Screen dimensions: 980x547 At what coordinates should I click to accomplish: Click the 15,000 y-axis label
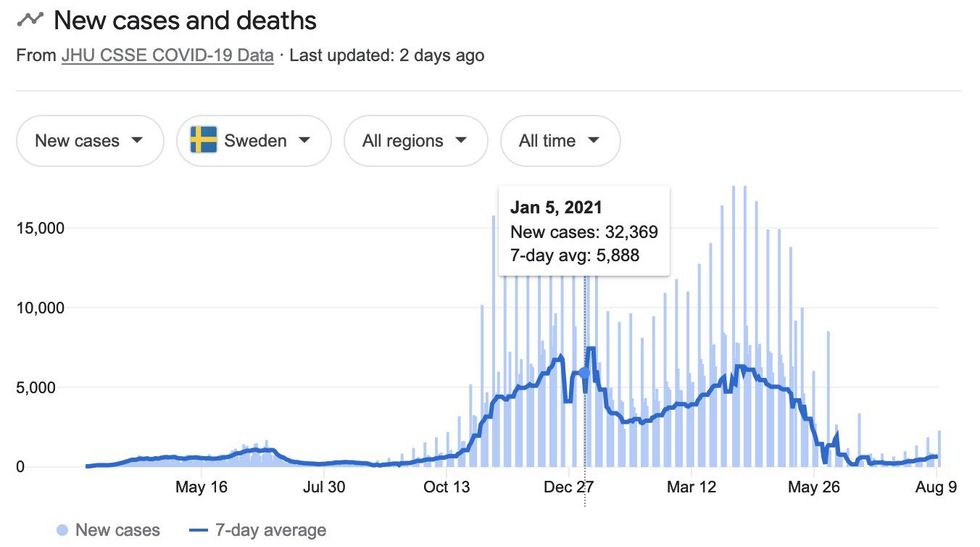[40, 227]
